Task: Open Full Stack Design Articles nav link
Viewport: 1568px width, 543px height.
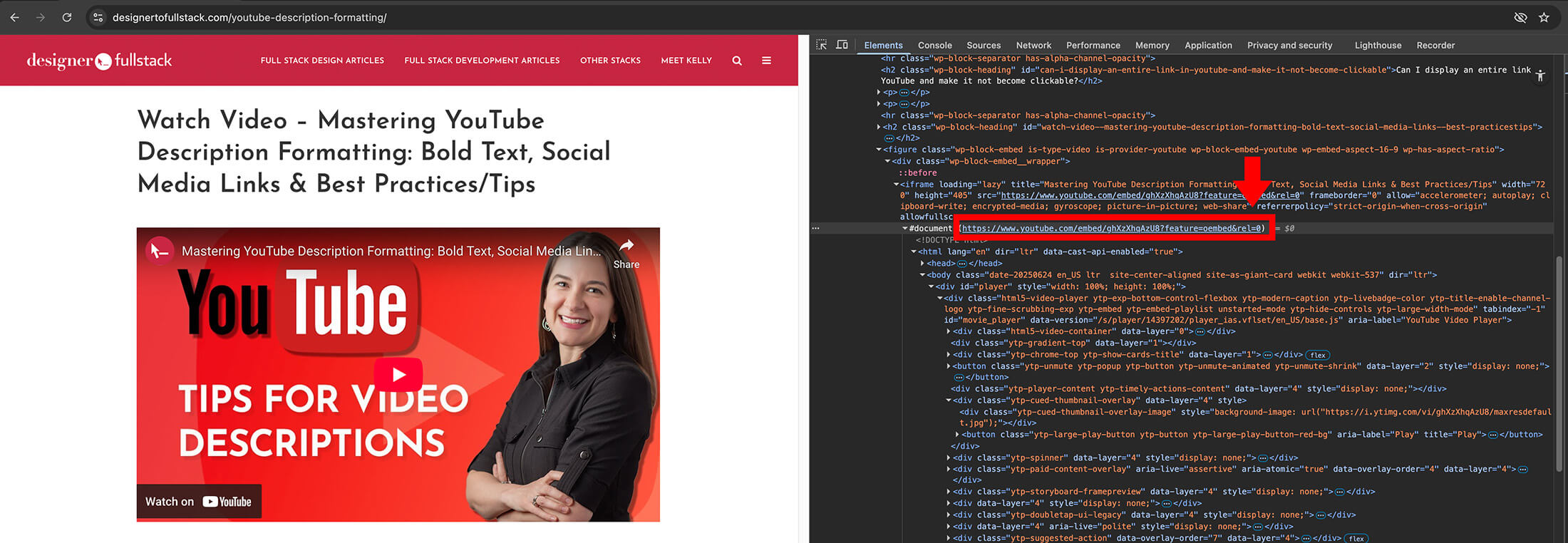Action: (322, 61)
